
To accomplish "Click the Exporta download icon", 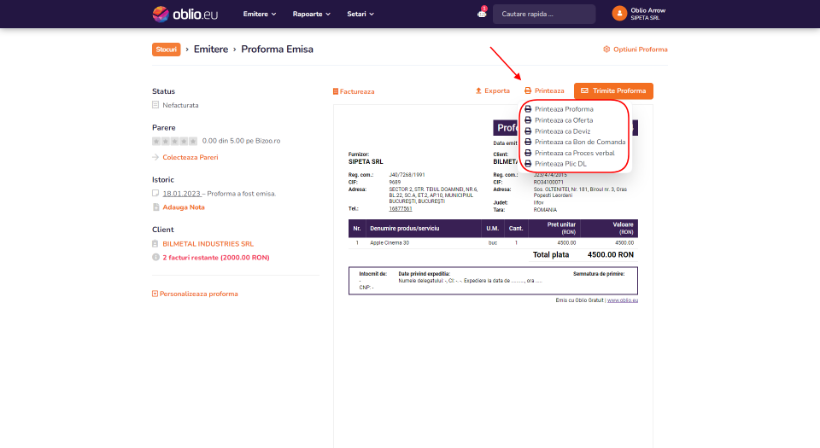I will 479,91.
